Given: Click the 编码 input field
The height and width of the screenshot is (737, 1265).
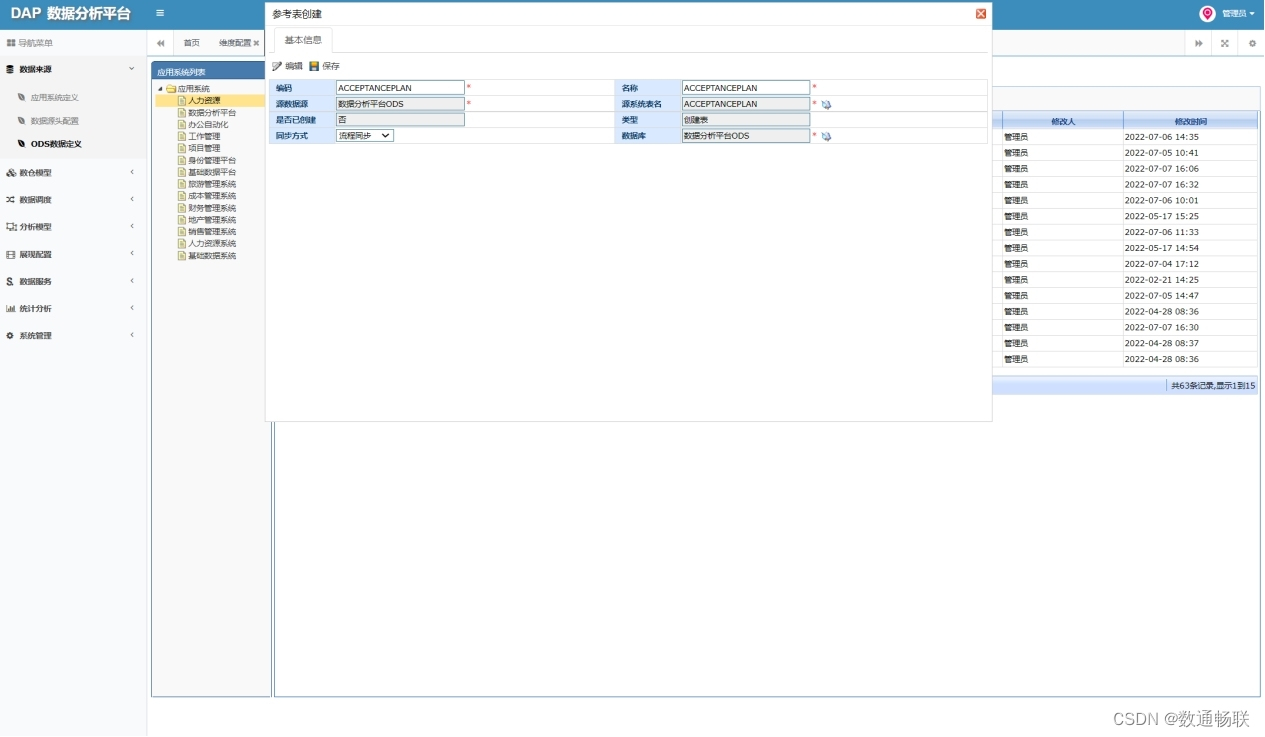Looking at the screenshot, I should pyautogui.click(x=400, y=88).
